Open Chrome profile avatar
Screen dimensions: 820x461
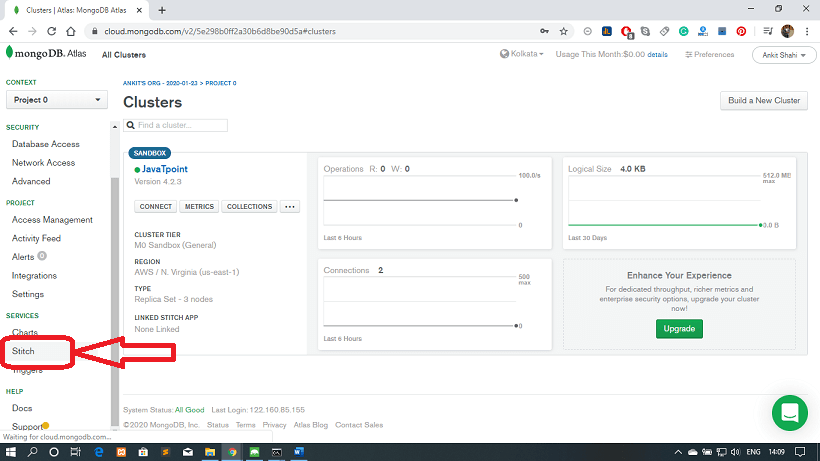[x=787, y=31]
